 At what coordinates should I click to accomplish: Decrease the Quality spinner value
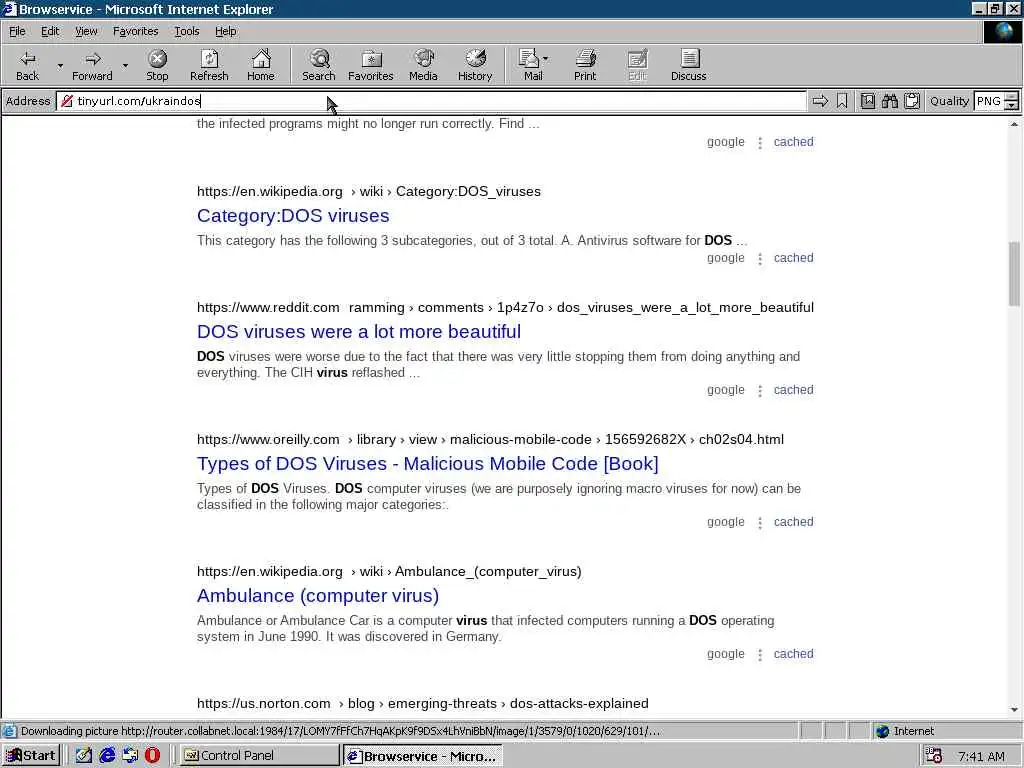click(x=1011, y=105)
